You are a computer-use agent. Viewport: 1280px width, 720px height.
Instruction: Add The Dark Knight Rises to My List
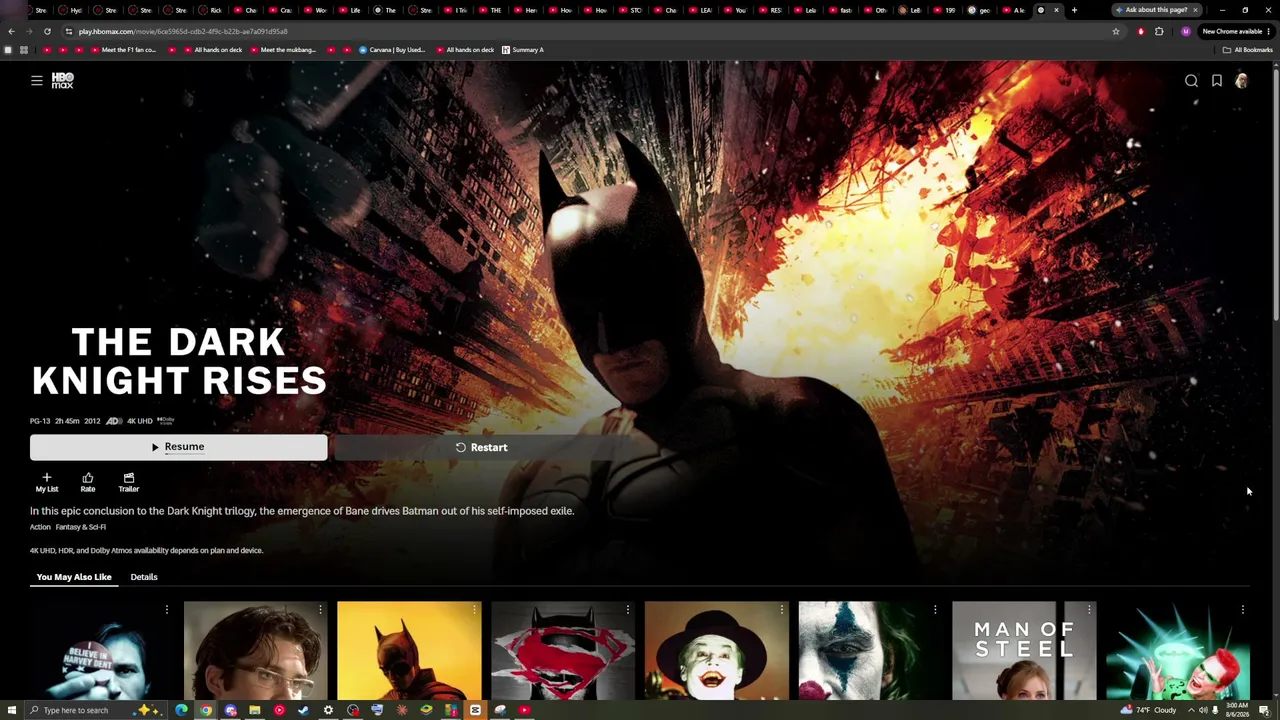pos(47,482)
